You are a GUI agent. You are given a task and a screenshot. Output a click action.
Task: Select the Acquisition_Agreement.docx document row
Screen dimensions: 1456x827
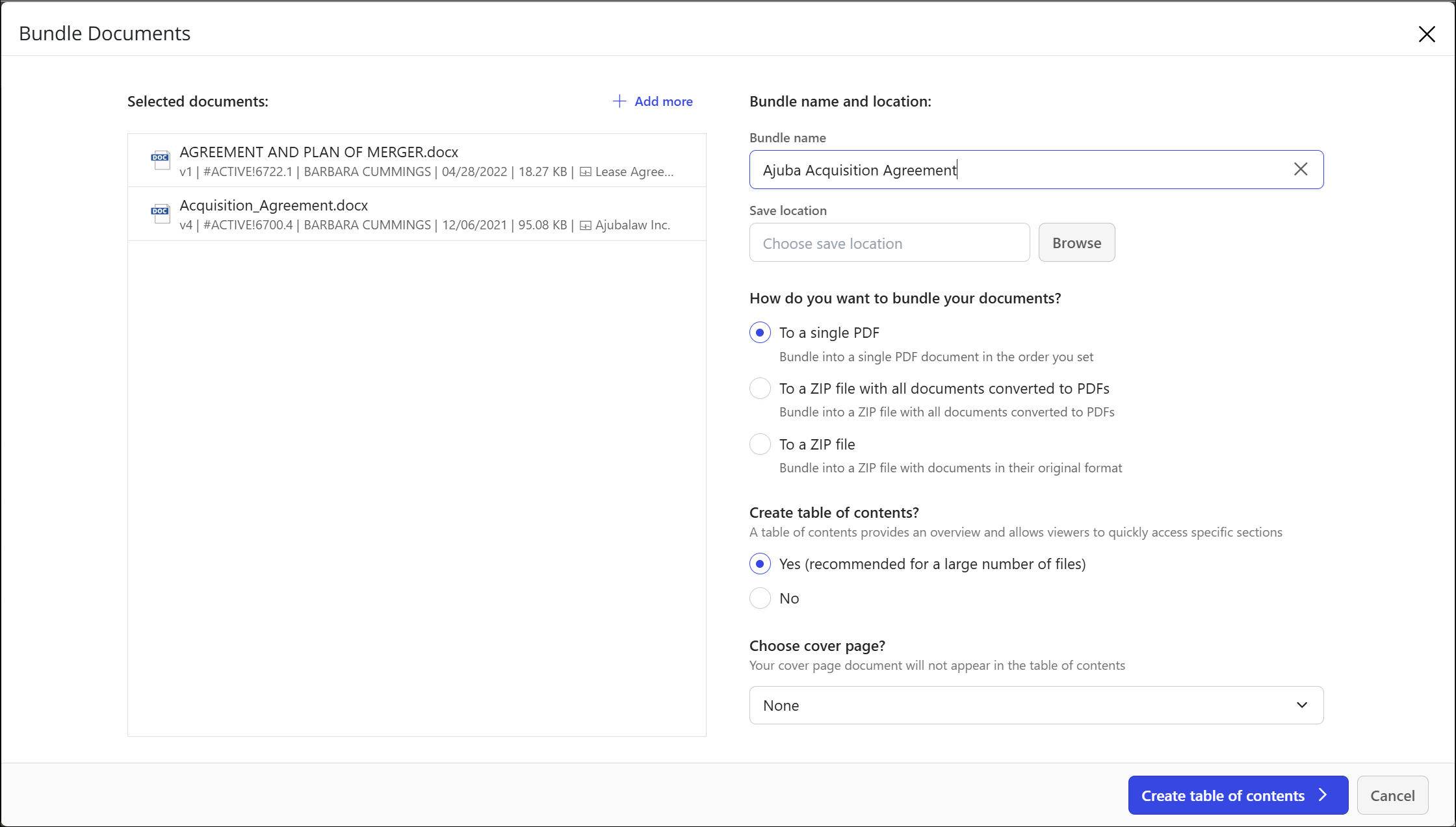point(416,214)
